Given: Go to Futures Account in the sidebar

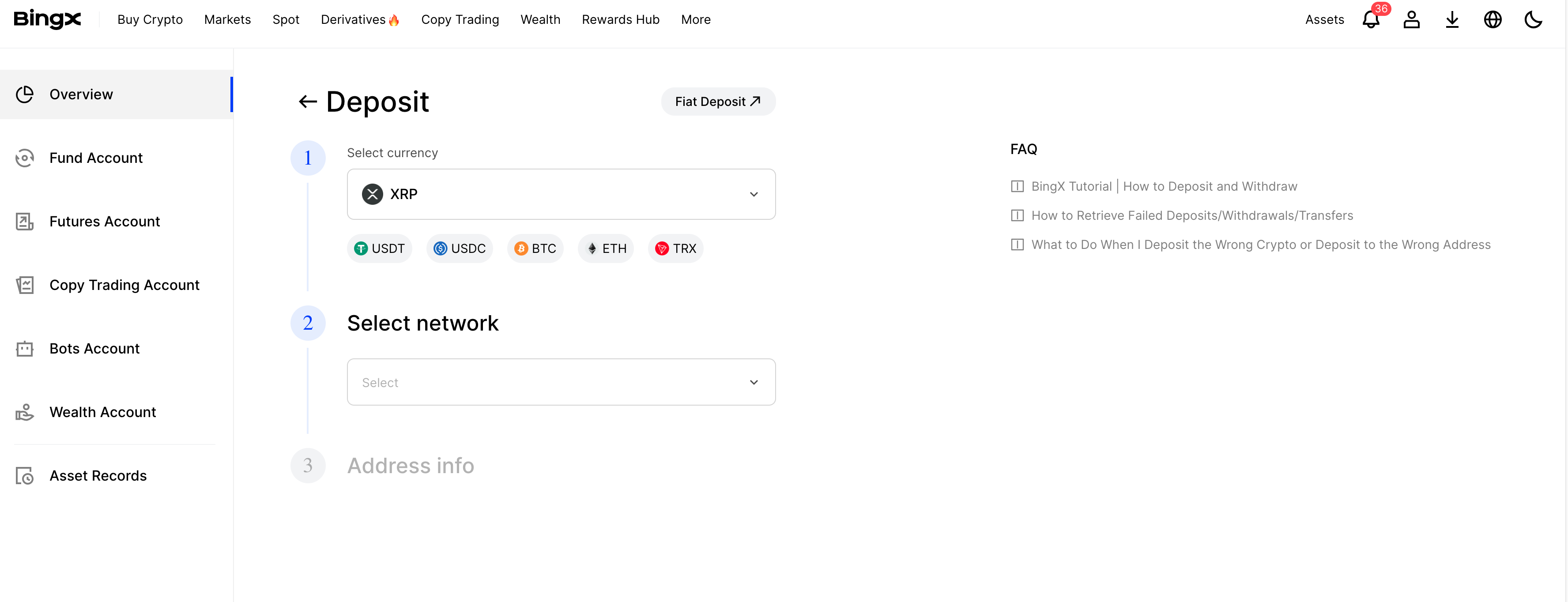Looking at the screenshot, I should point(104,222).
